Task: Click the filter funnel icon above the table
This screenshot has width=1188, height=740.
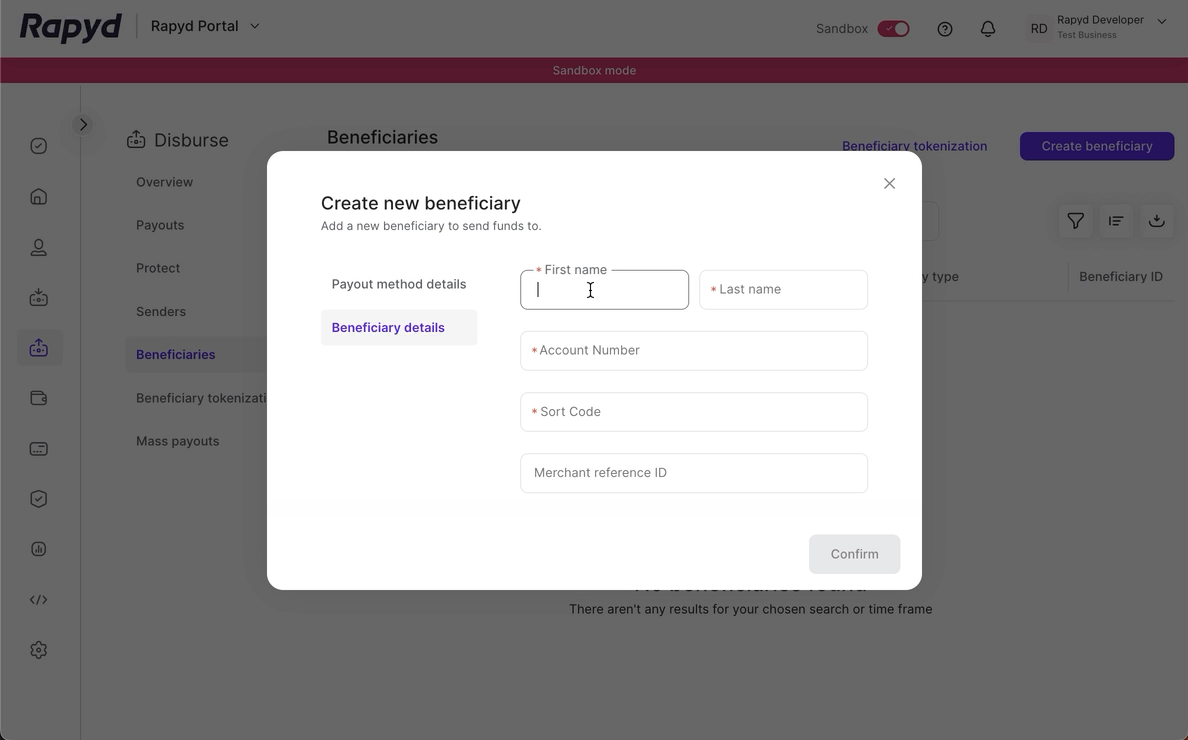Action: (x=1075, y=221)
